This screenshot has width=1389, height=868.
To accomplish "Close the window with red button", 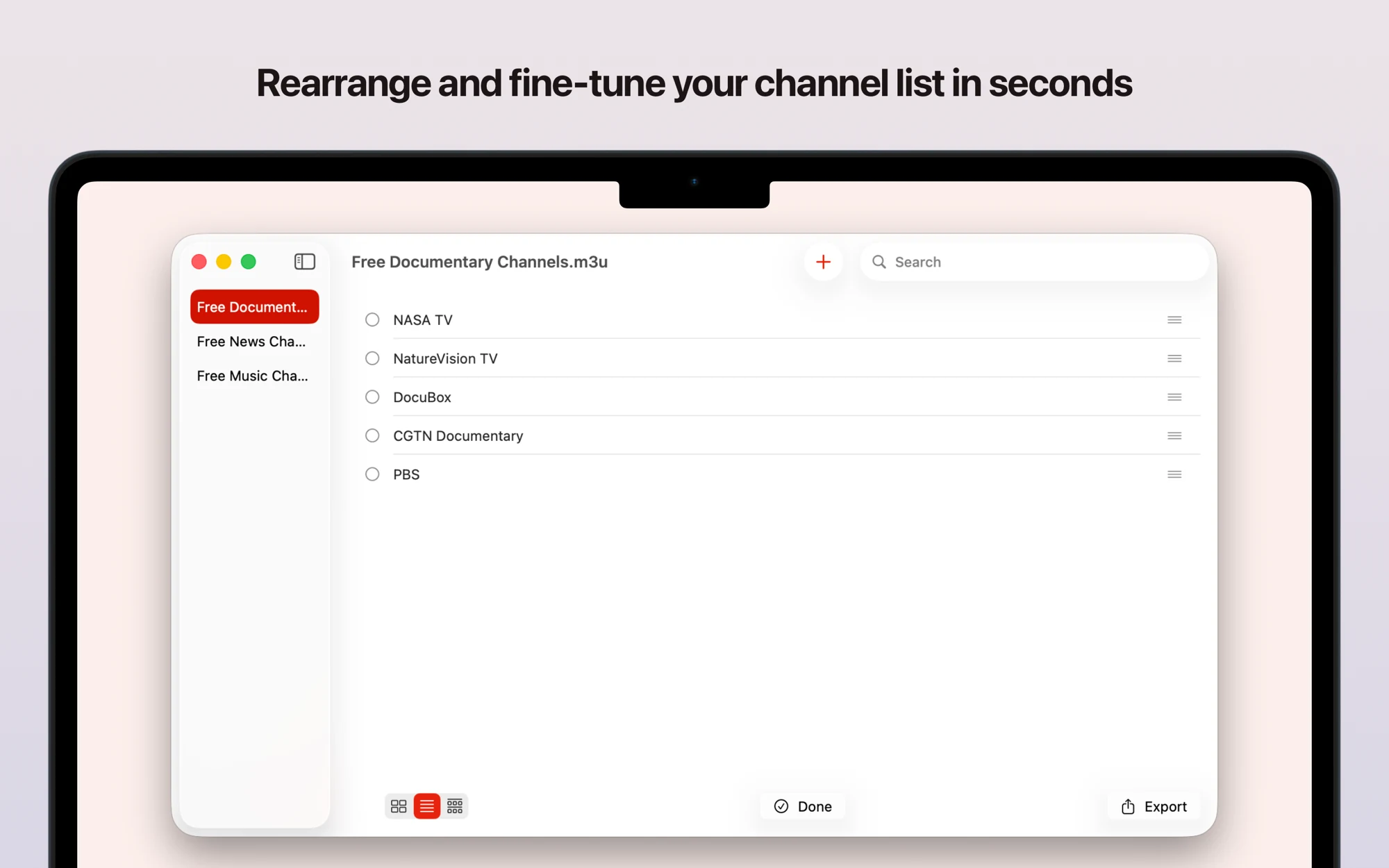I will (x=199, y=262).
